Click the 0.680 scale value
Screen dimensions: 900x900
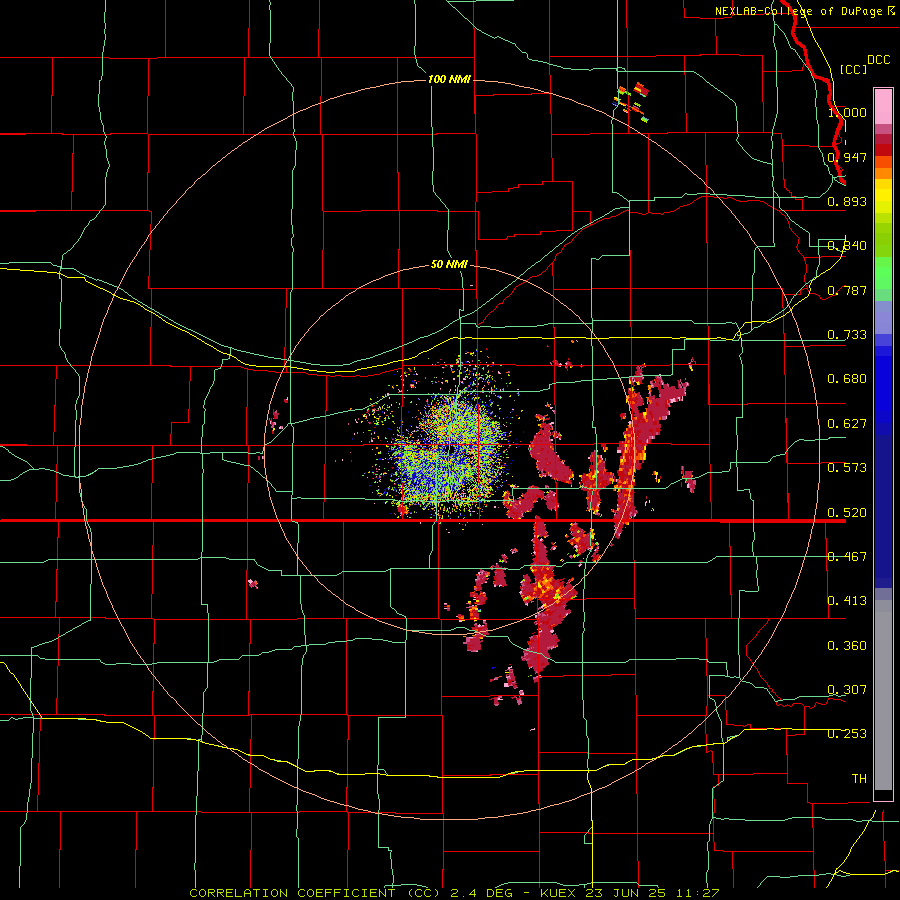(x=847, y=379)
